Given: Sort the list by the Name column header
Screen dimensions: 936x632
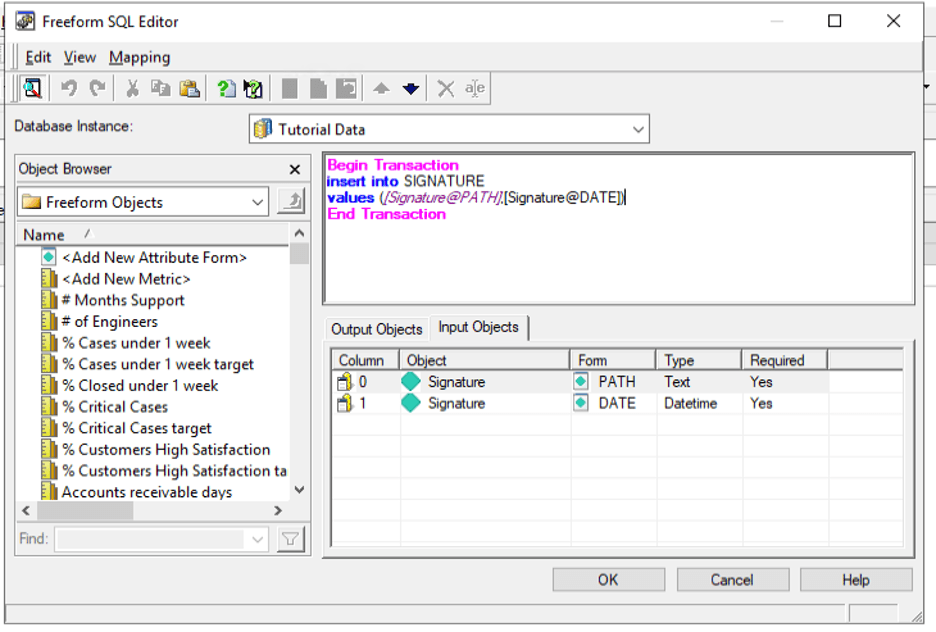Looking at the screenshot, I should 44,235.
